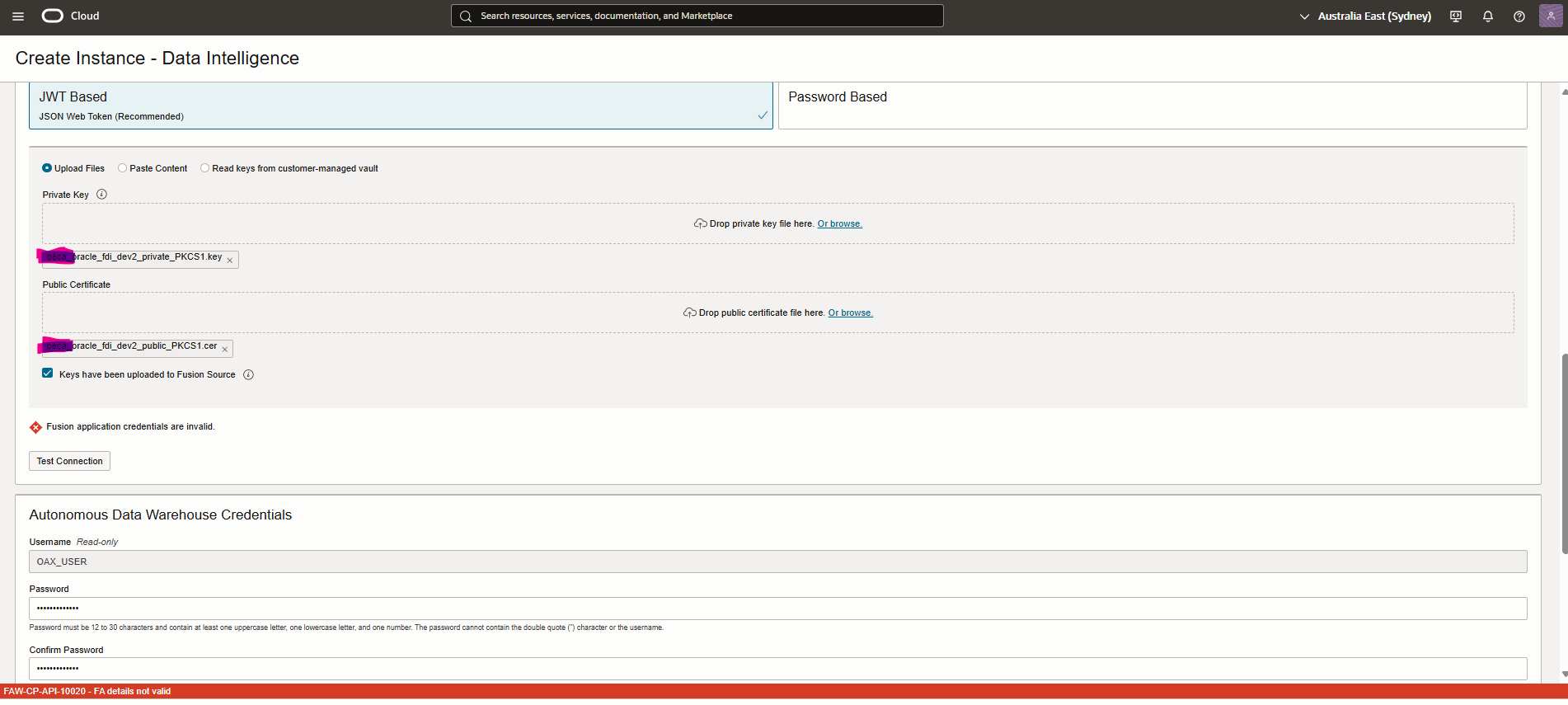Click the cloud upload icon for private key
Image resolution: width=1568 pixels, height=705 pixels.
[701, 223]
